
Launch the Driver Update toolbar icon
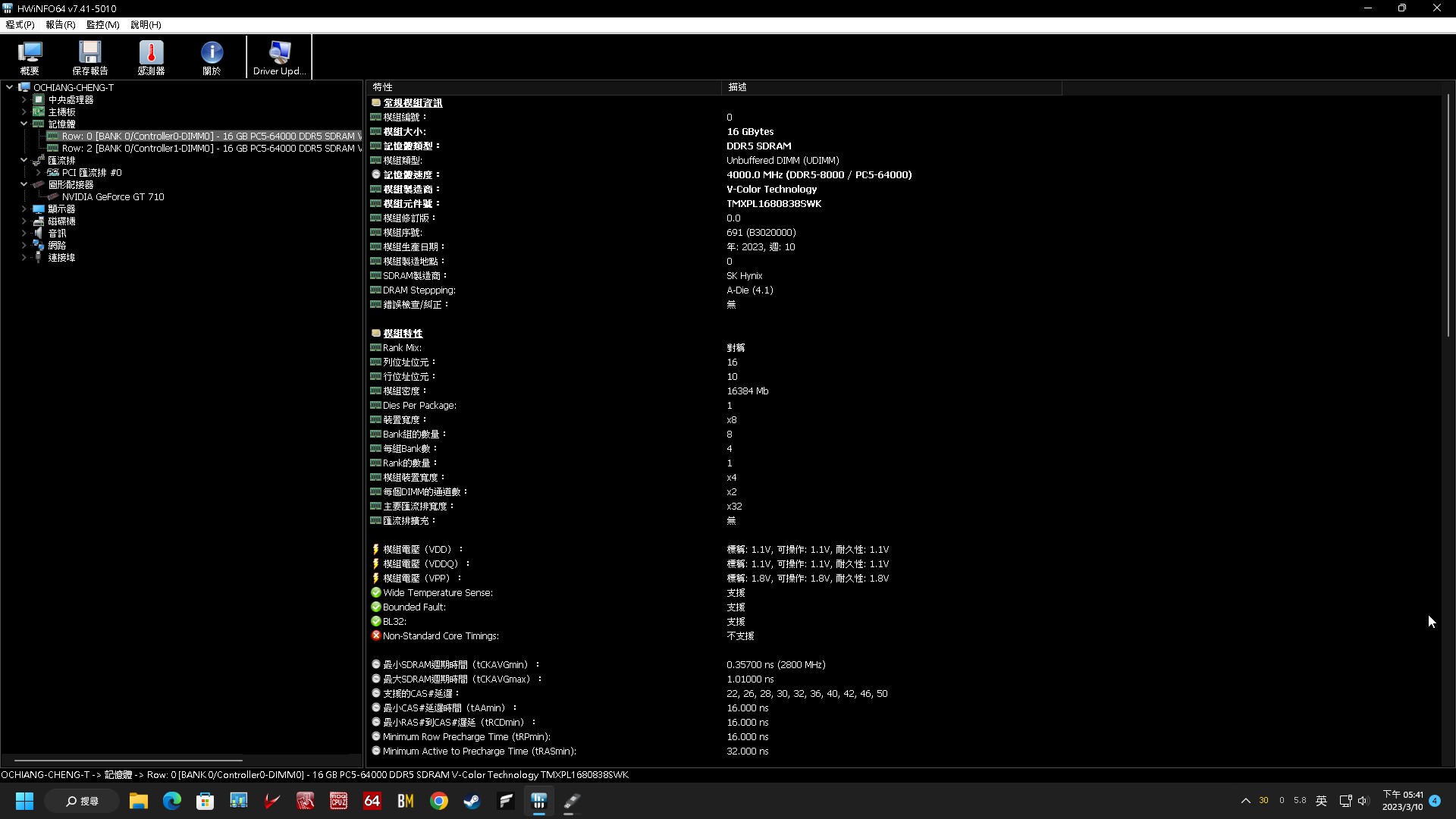click(x=279, y=58)
